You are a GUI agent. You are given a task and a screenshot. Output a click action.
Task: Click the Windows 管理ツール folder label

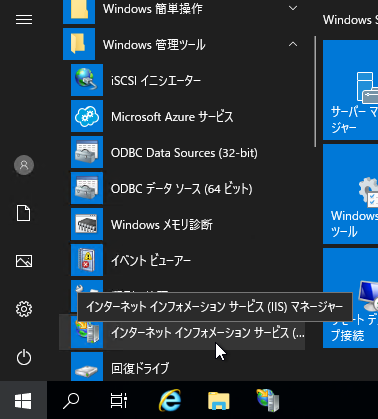click(x=154, y=44)
